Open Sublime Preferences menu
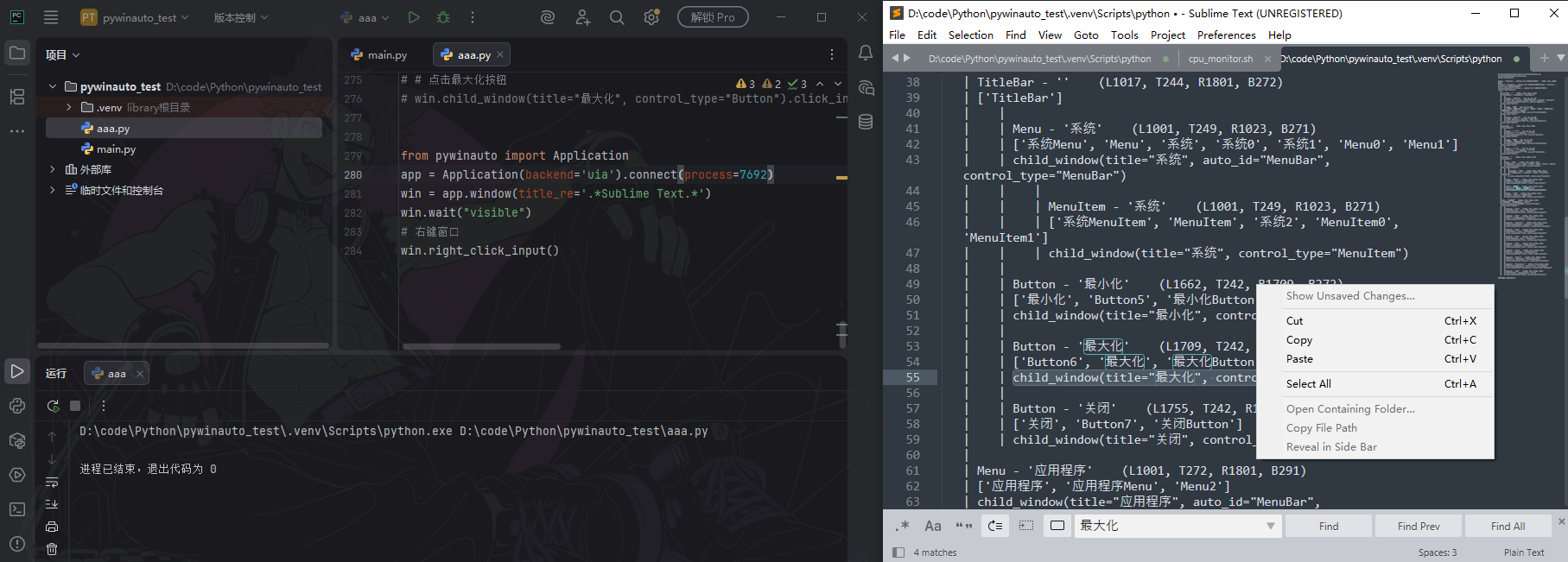This screenshot has width=1568, height=562. point(1226,35)
